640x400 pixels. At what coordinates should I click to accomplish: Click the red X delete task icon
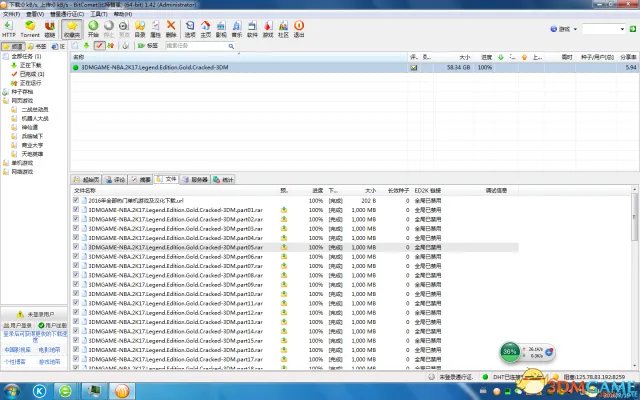tap(171, 29)
